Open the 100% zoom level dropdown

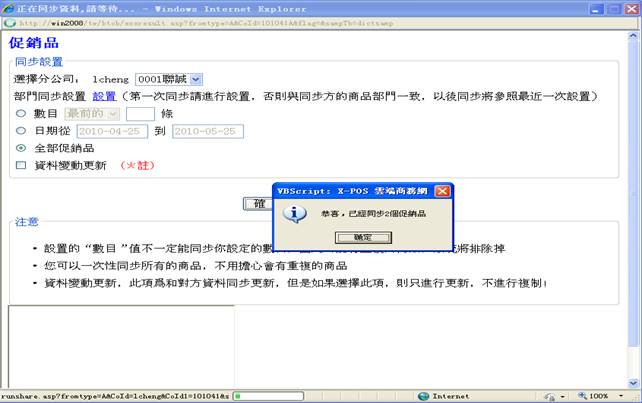coord(606,396)
